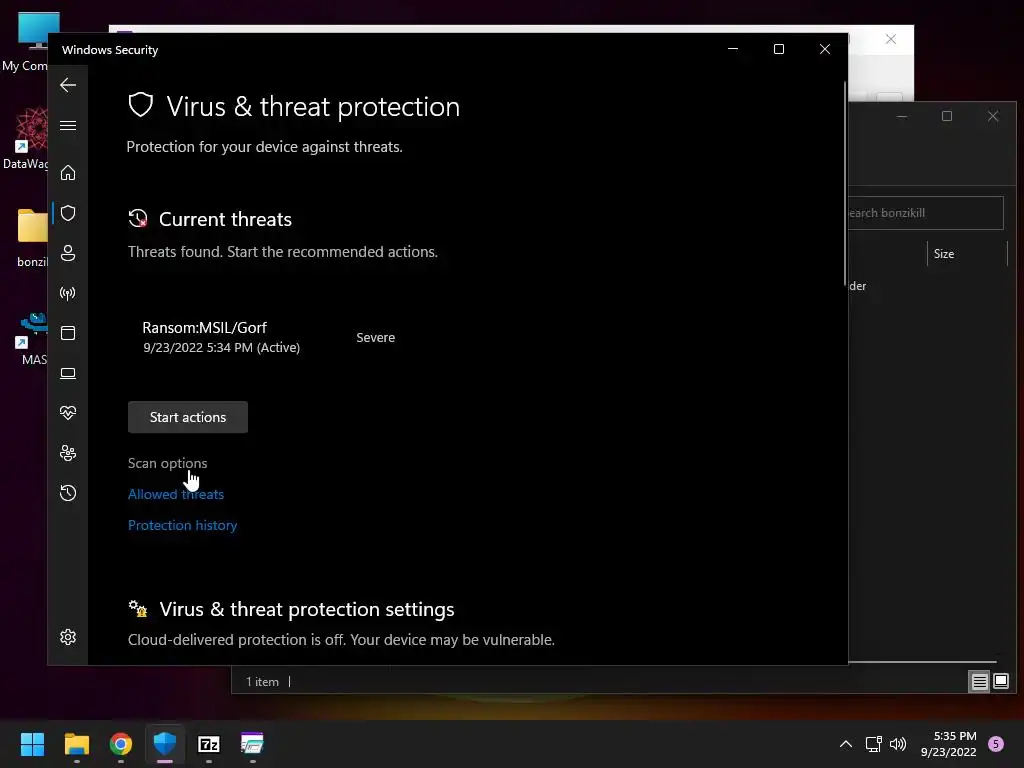
Task: Select Virus & threat protection shield in sidebar
Action: (68, 213)
